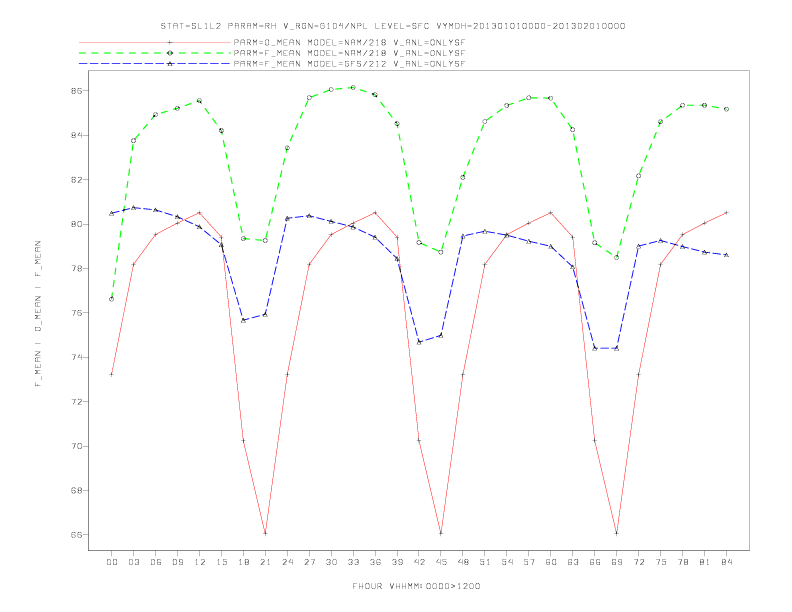Click the red plus marker at hour 00
This screenshot has height=612, width=792.
(x=112, y=374)
